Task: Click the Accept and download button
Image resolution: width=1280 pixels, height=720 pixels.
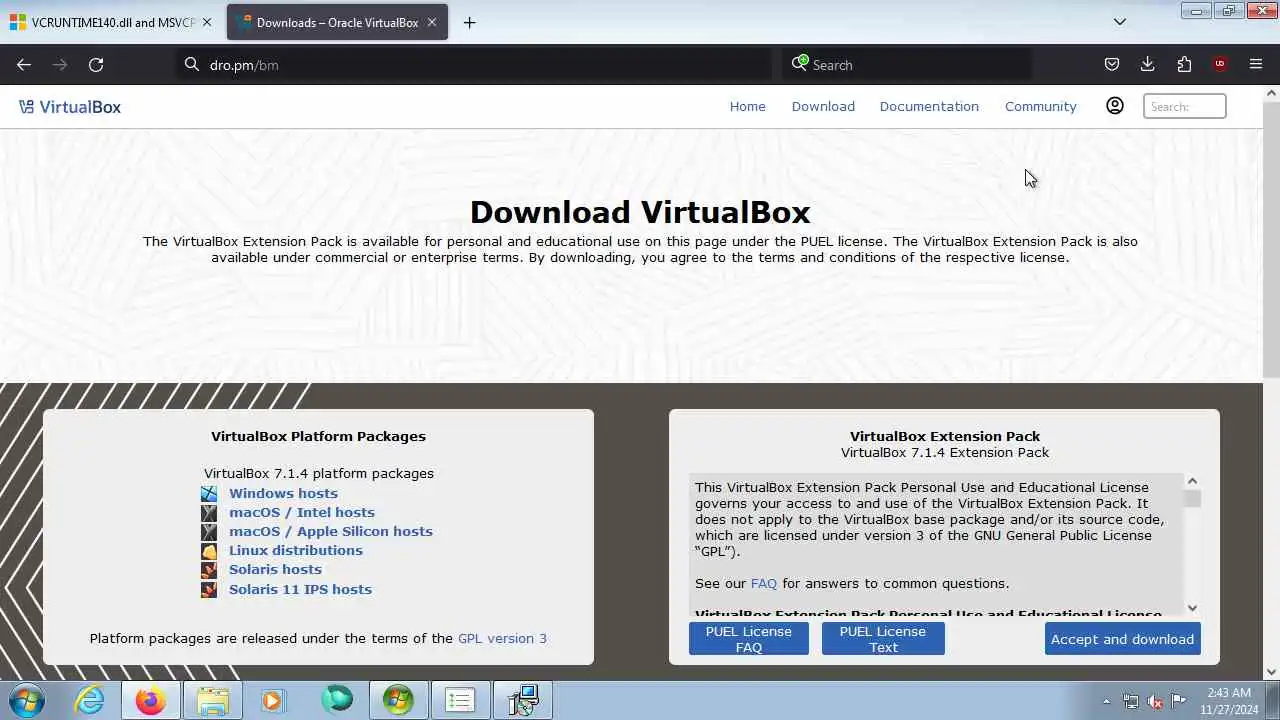Action: (1122, 639)
